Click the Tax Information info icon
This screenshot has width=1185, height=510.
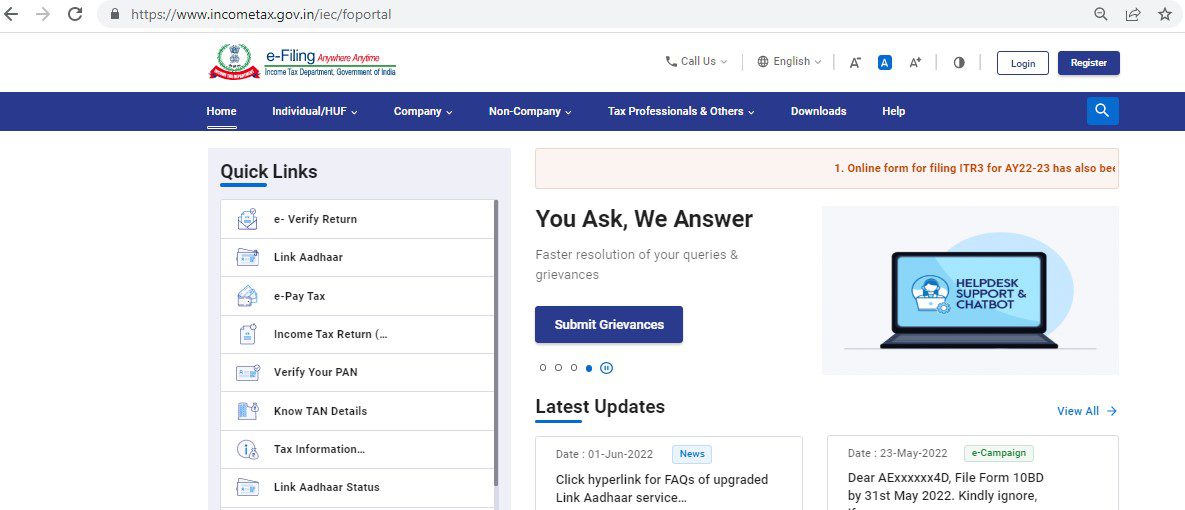[247, 450]
